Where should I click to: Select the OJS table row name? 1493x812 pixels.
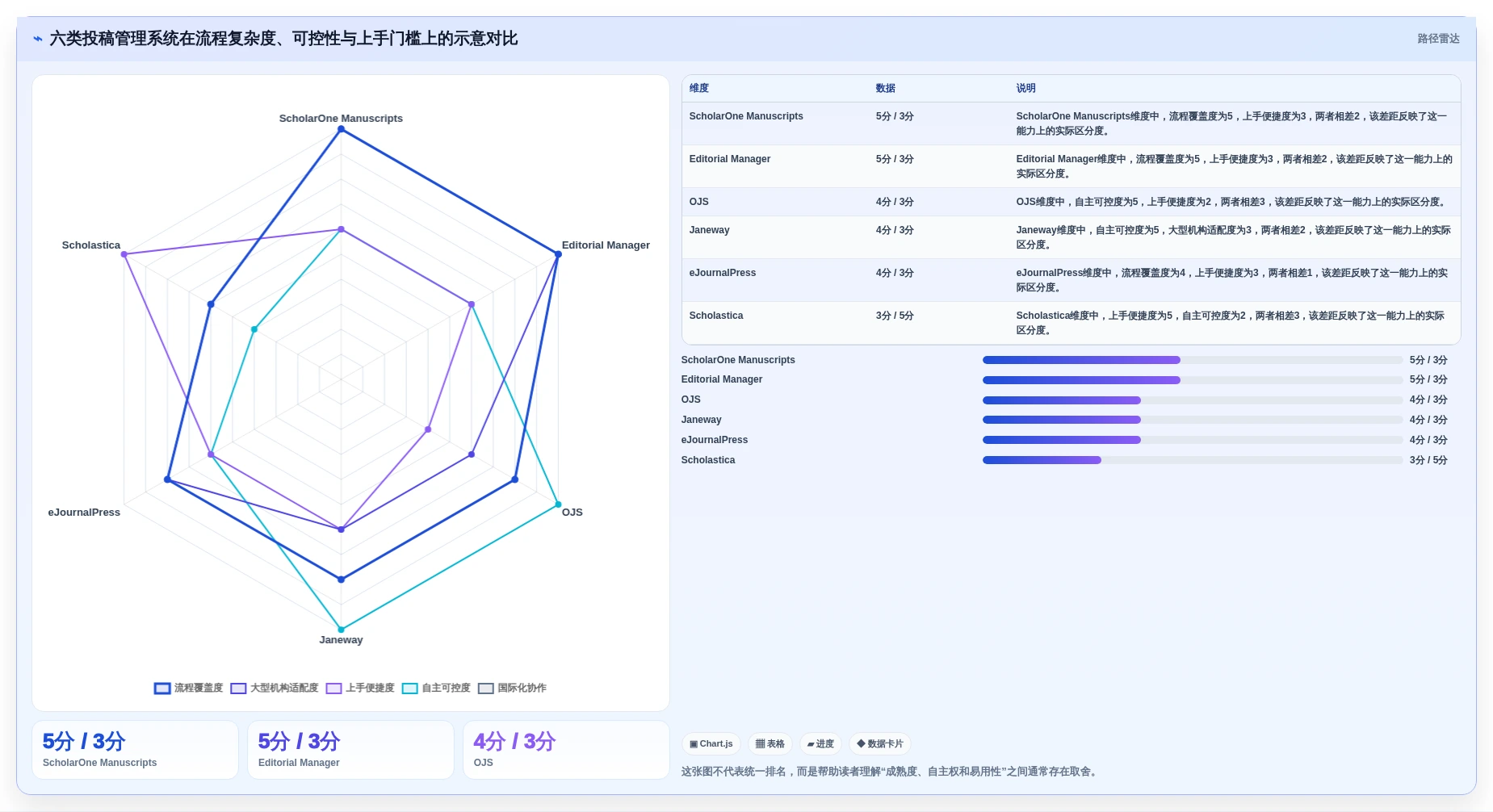click(698, 202)
